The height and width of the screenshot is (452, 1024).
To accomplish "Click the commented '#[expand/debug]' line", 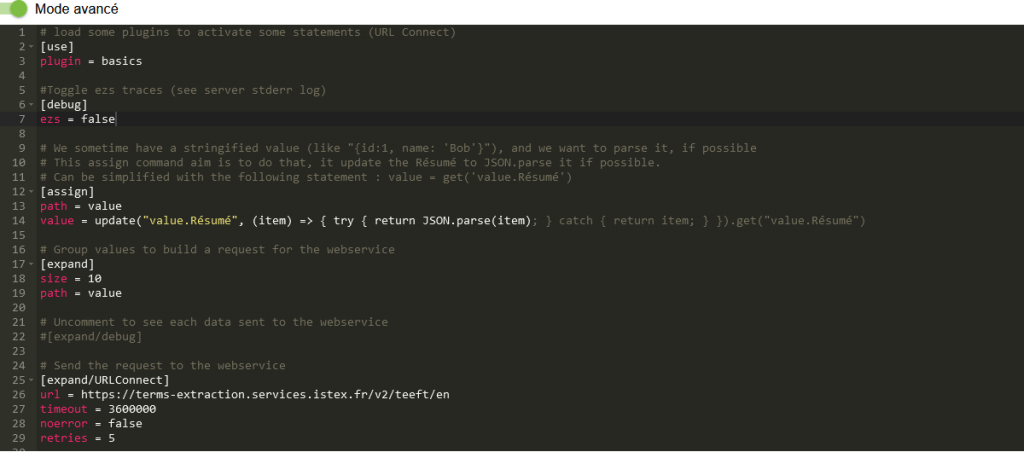I will (91, 336).
